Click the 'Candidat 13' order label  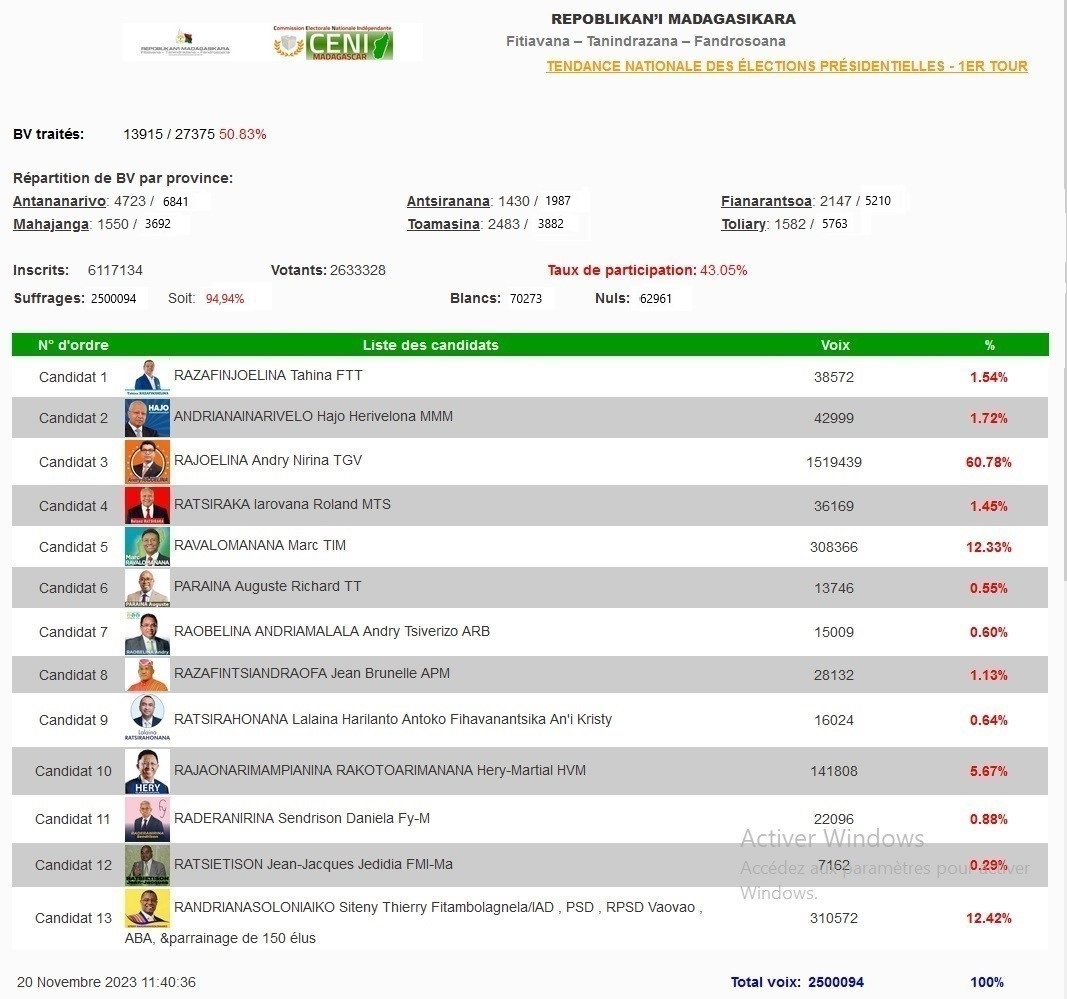[x=73, y=919]
